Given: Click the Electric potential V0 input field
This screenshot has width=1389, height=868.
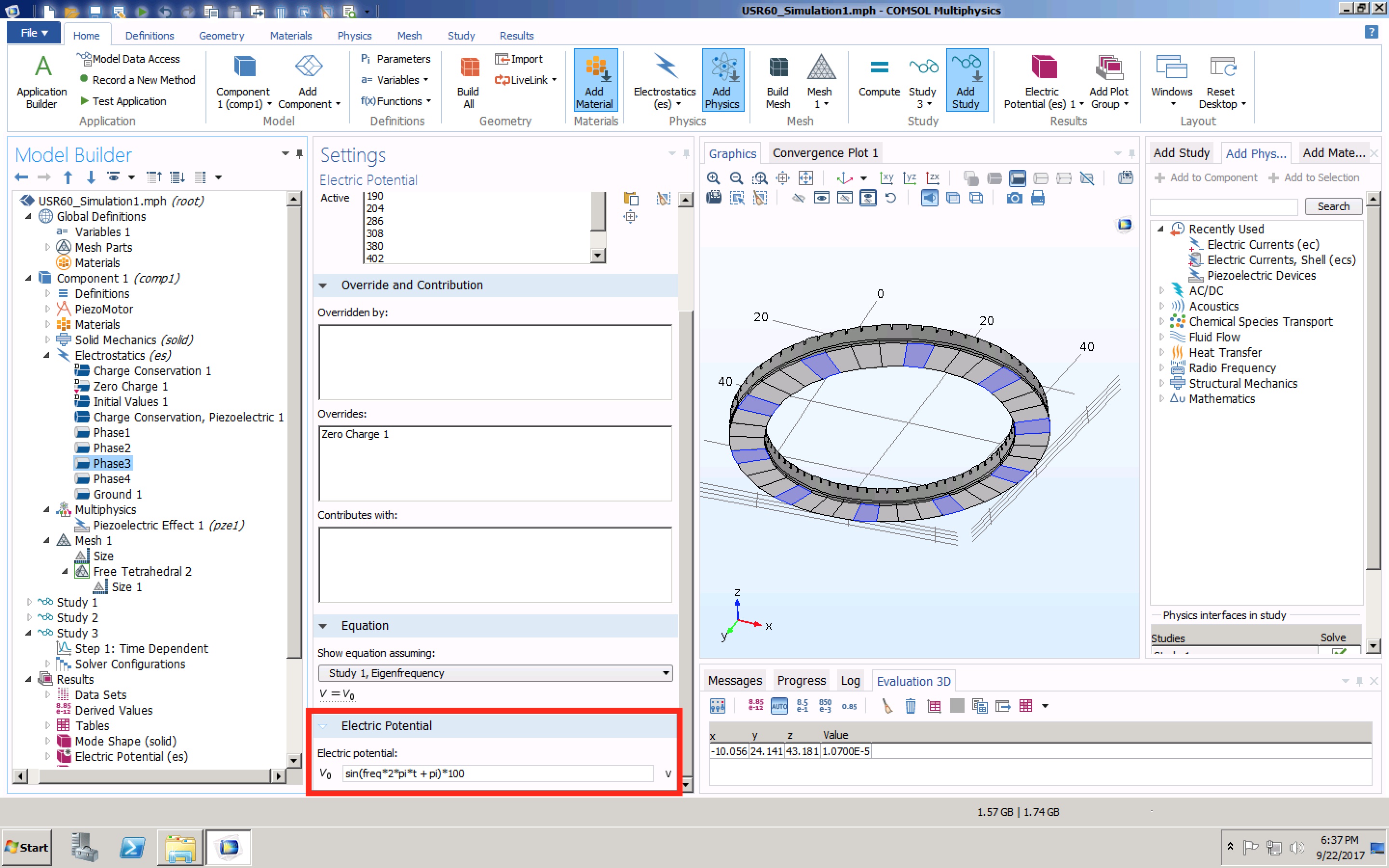Looking at the screenshot, I should click(497, 773).
